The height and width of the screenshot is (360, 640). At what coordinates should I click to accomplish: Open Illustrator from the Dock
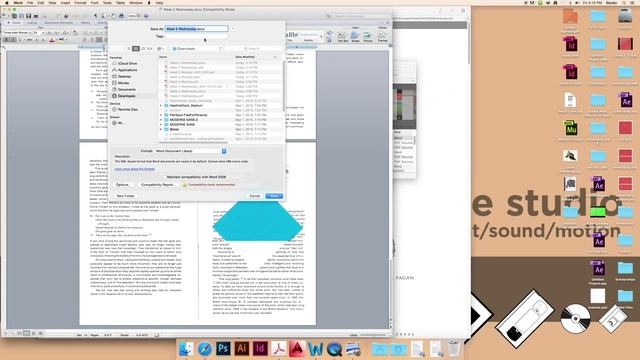tap(242, 349)
